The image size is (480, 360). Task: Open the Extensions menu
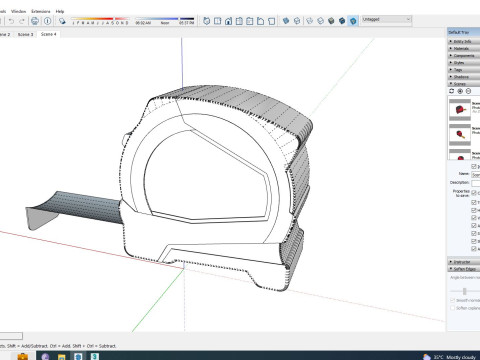[x=41, y=11]
